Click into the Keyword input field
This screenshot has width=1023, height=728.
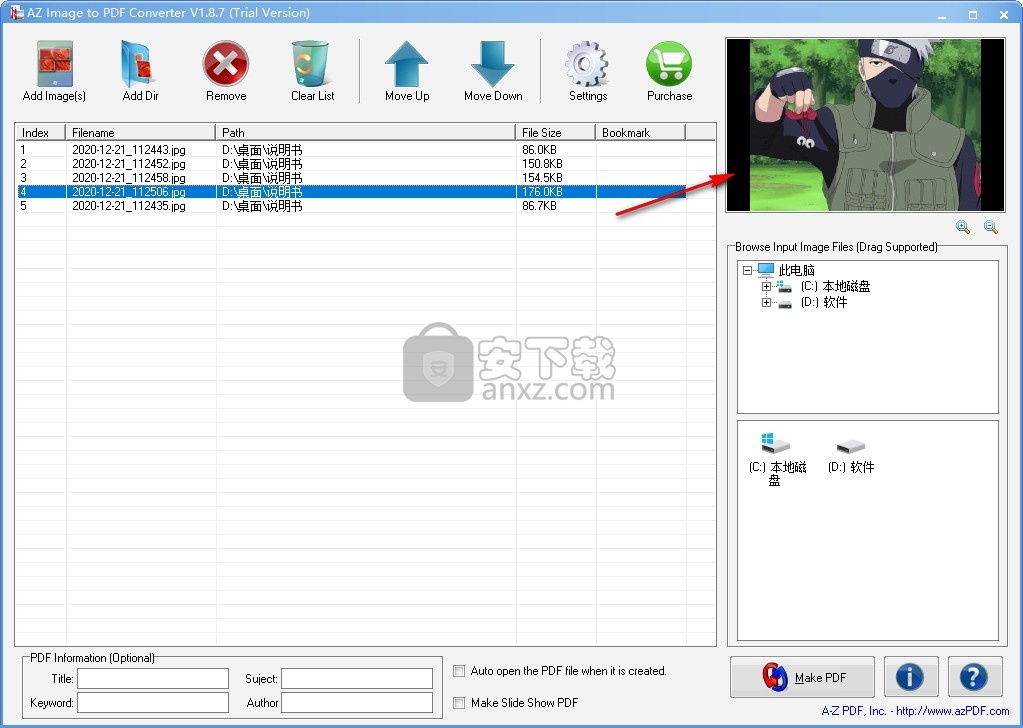click(153, 703)
